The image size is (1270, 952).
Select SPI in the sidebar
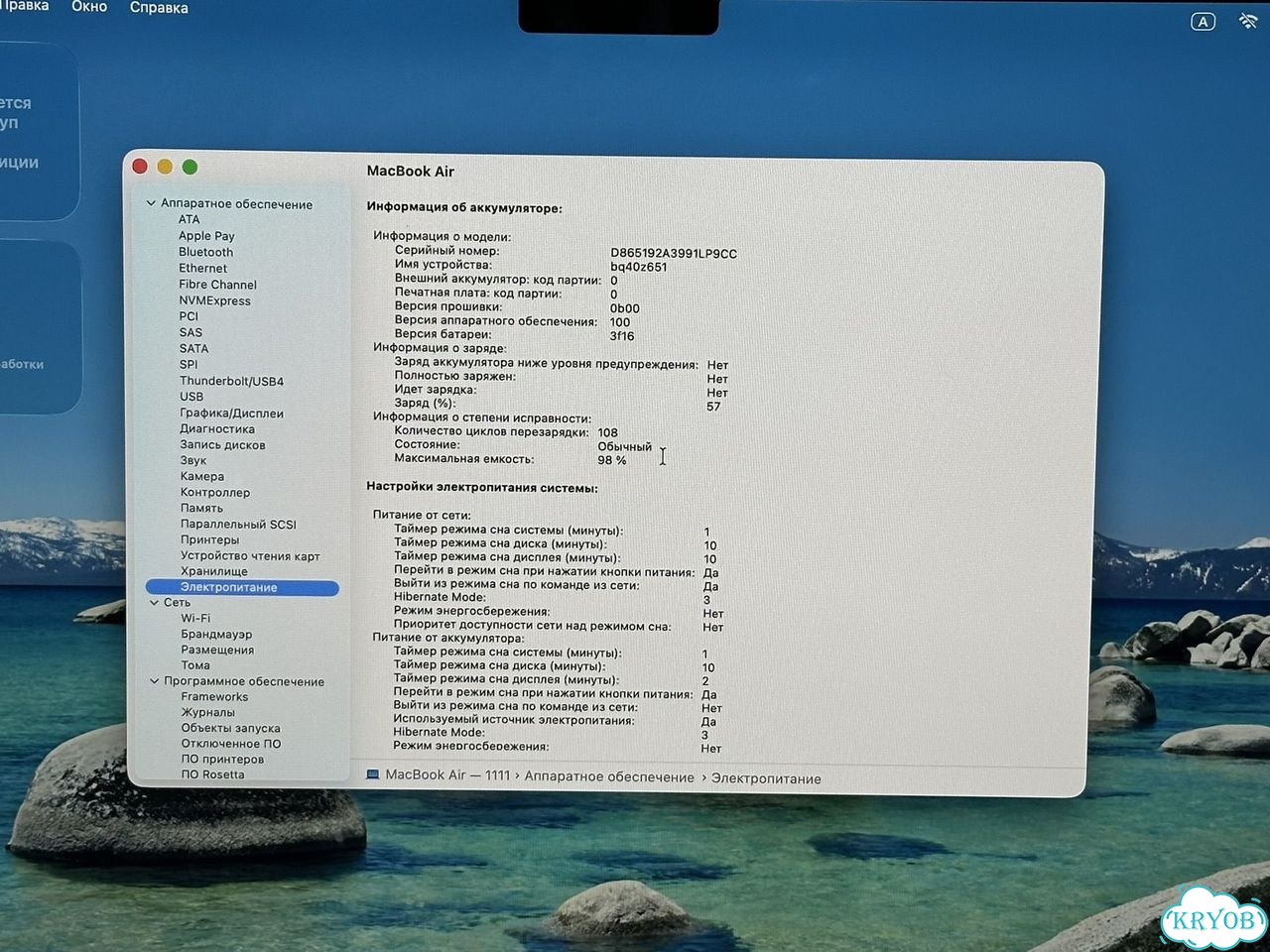pos(189,364)
